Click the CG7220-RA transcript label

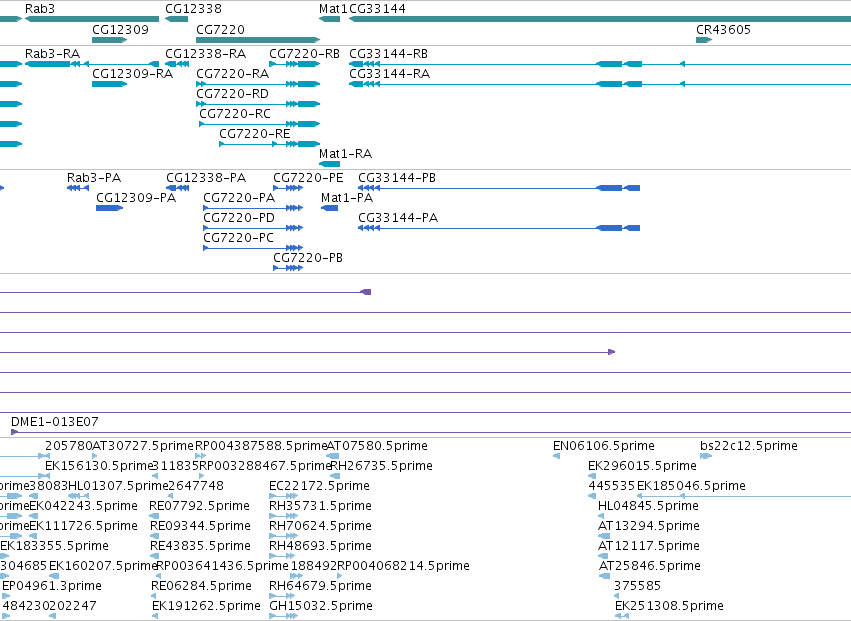pos(232,74)
